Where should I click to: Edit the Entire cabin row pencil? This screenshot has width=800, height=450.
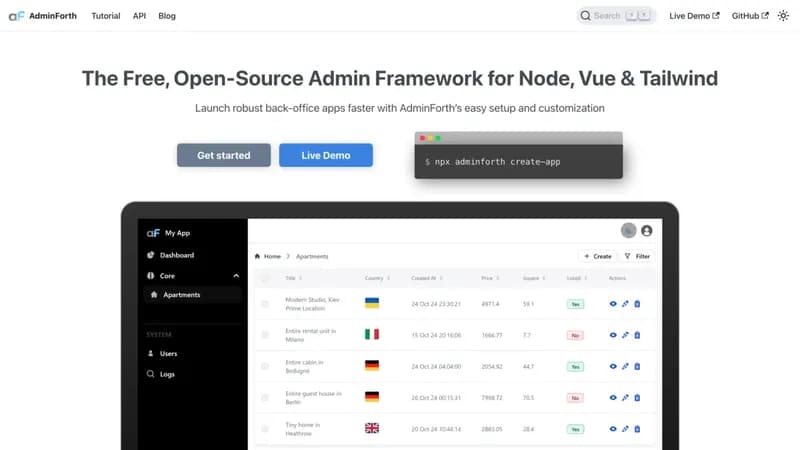click(x=625, y=366)
